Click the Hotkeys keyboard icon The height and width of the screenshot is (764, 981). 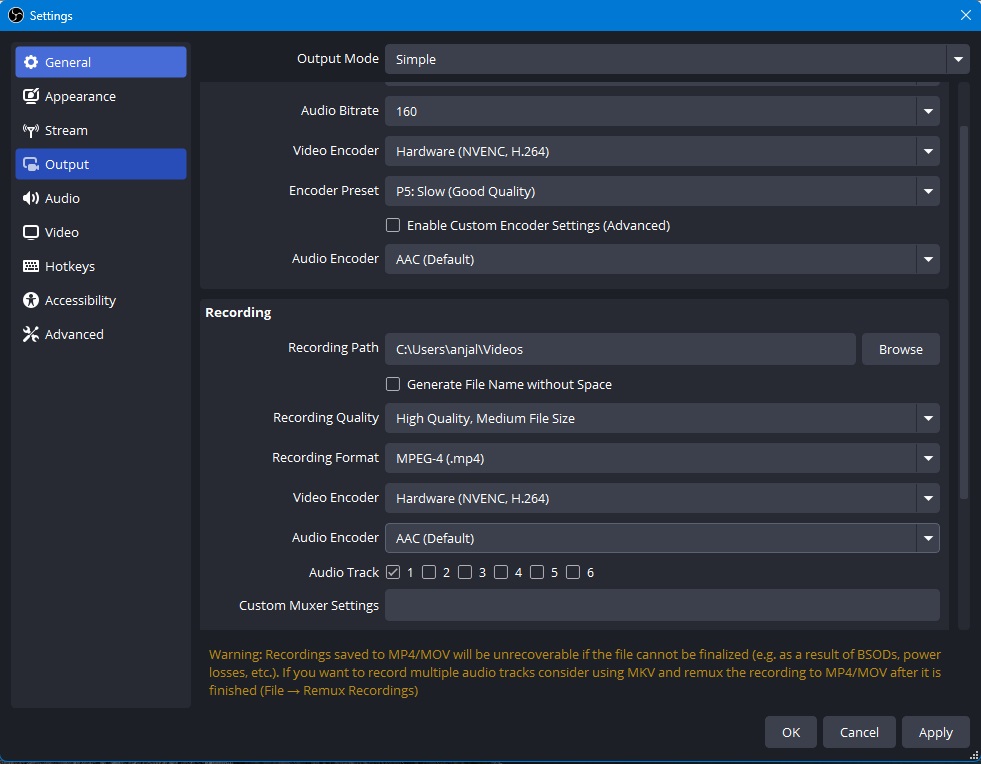coord(31,266)
